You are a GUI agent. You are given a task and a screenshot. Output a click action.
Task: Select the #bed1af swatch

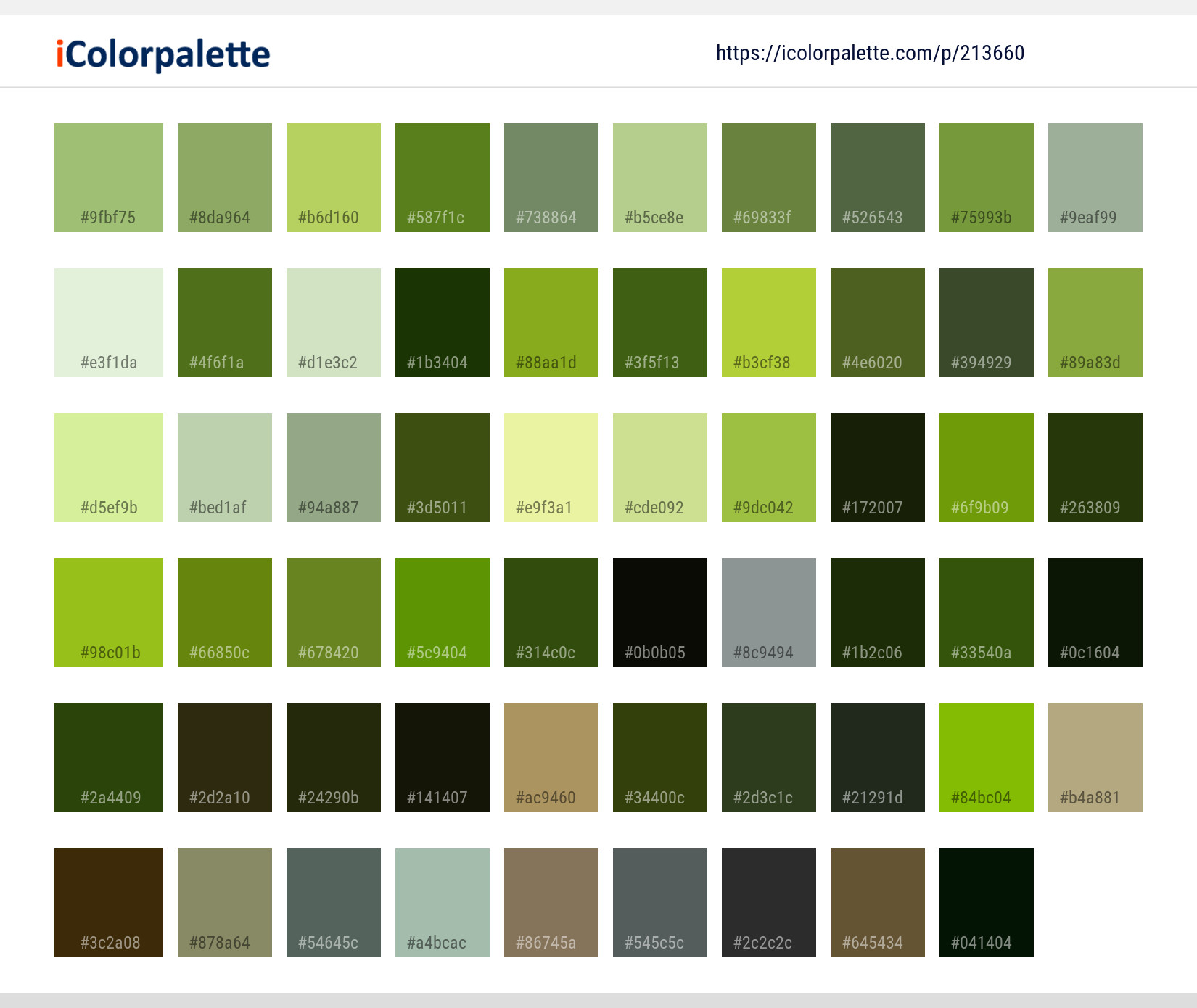click(x=225, y=468)
